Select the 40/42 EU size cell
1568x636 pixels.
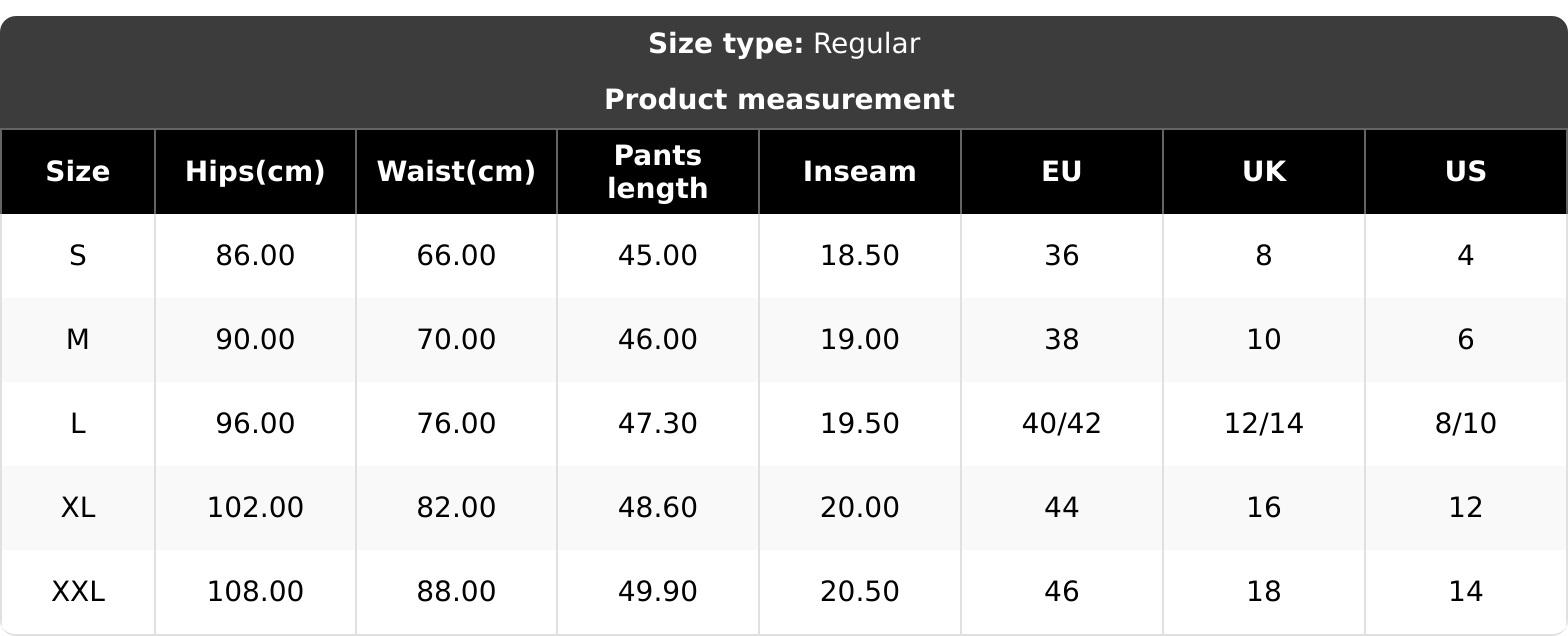click(1062, 424)
